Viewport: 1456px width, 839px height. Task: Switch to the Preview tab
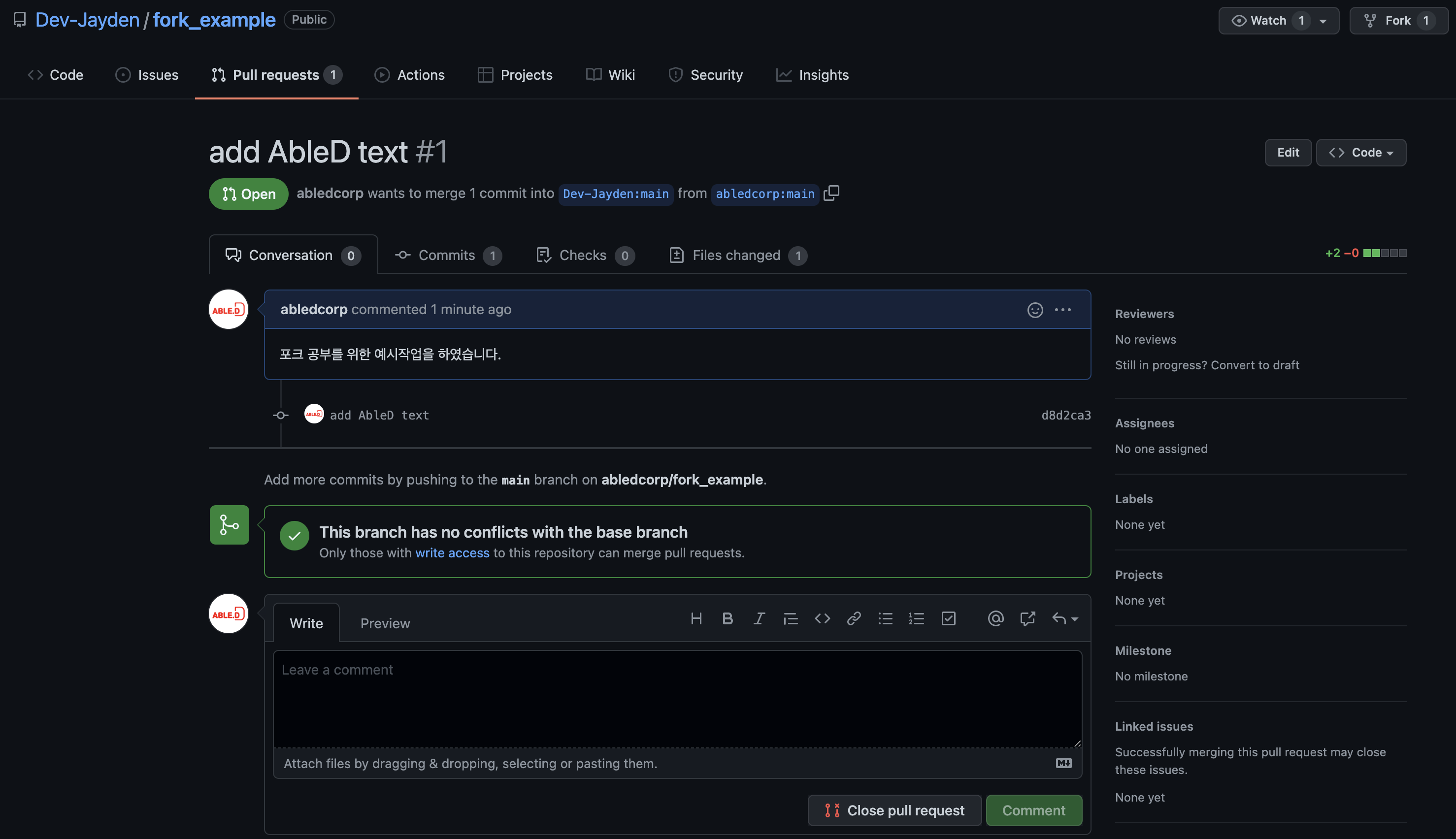point(385,623)
